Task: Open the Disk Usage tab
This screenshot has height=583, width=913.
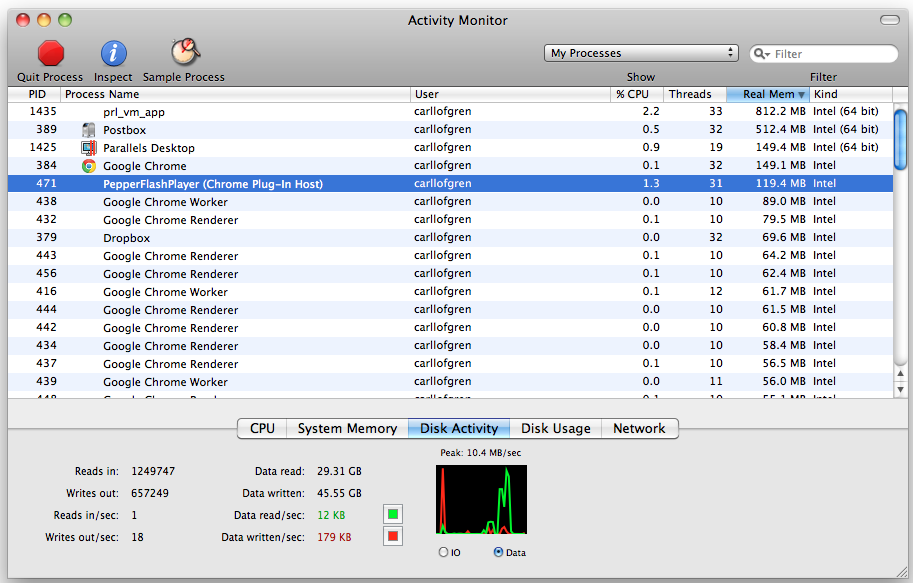Action: pos(555,429)
